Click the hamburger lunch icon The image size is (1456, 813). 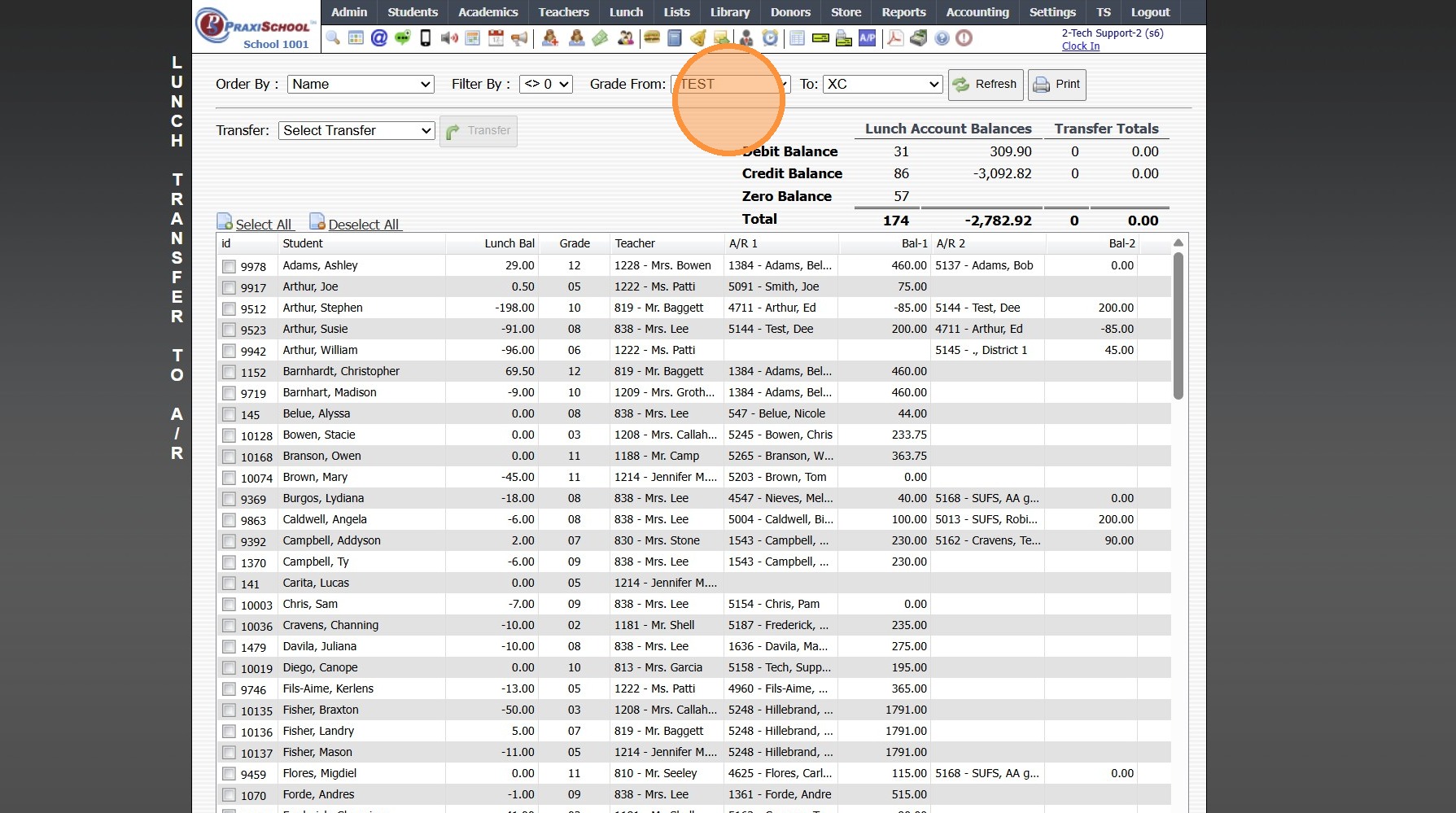[x=651, y=38]
